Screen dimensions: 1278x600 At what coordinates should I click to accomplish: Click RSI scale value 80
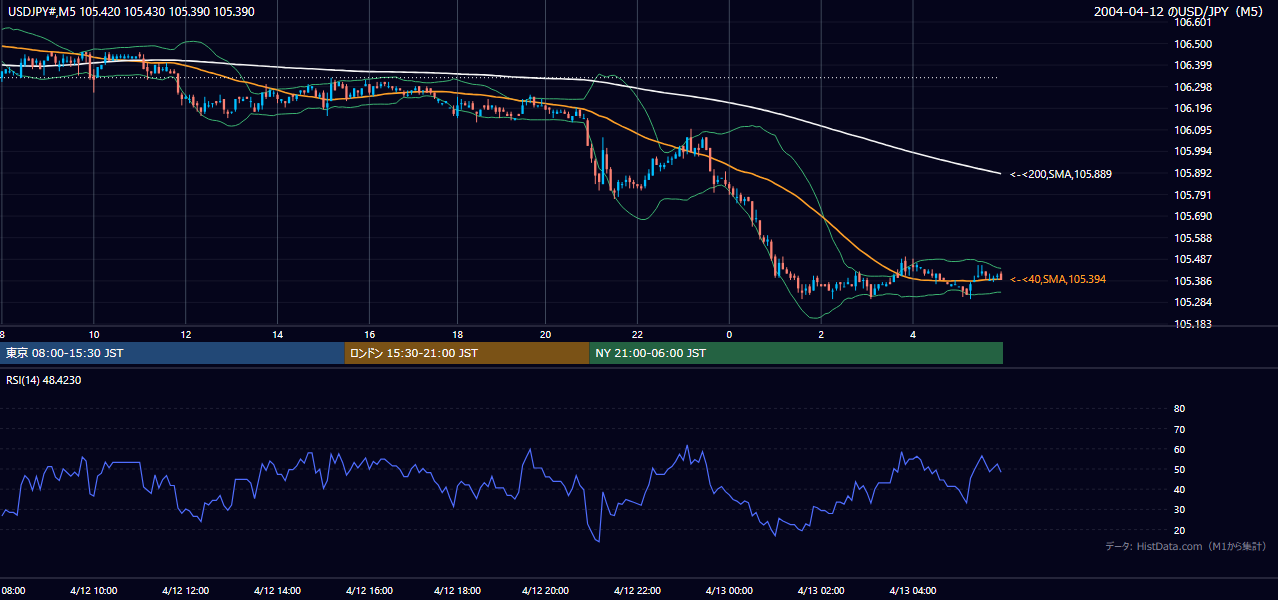(1179, 409)
